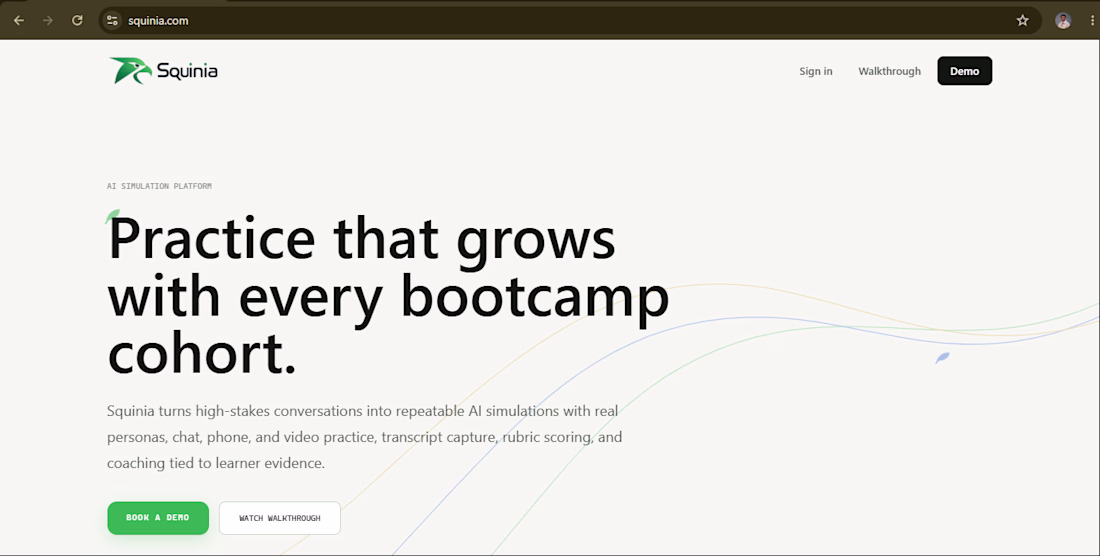The height and width of the screenshot is (556, 1100).
Task: Click the browser forward arrow
Action: (48, 20)
